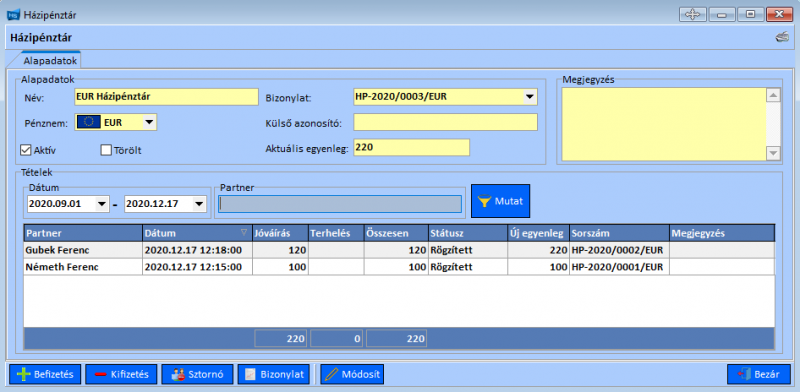
Task: Sort by the Dátum column header
Action: pyautogui.click(x=197, y=233)
